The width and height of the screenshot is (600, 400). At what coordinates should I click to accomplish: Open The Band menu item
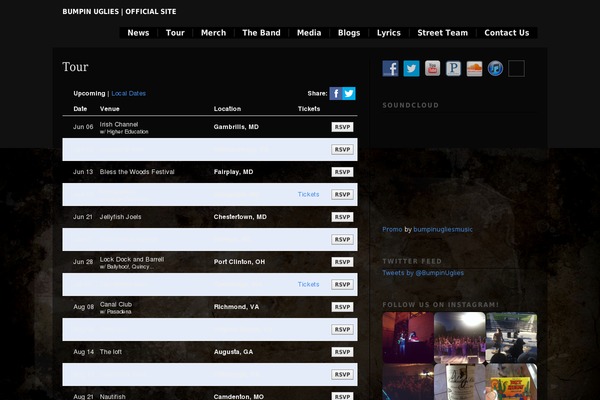(x=261, y=33)
